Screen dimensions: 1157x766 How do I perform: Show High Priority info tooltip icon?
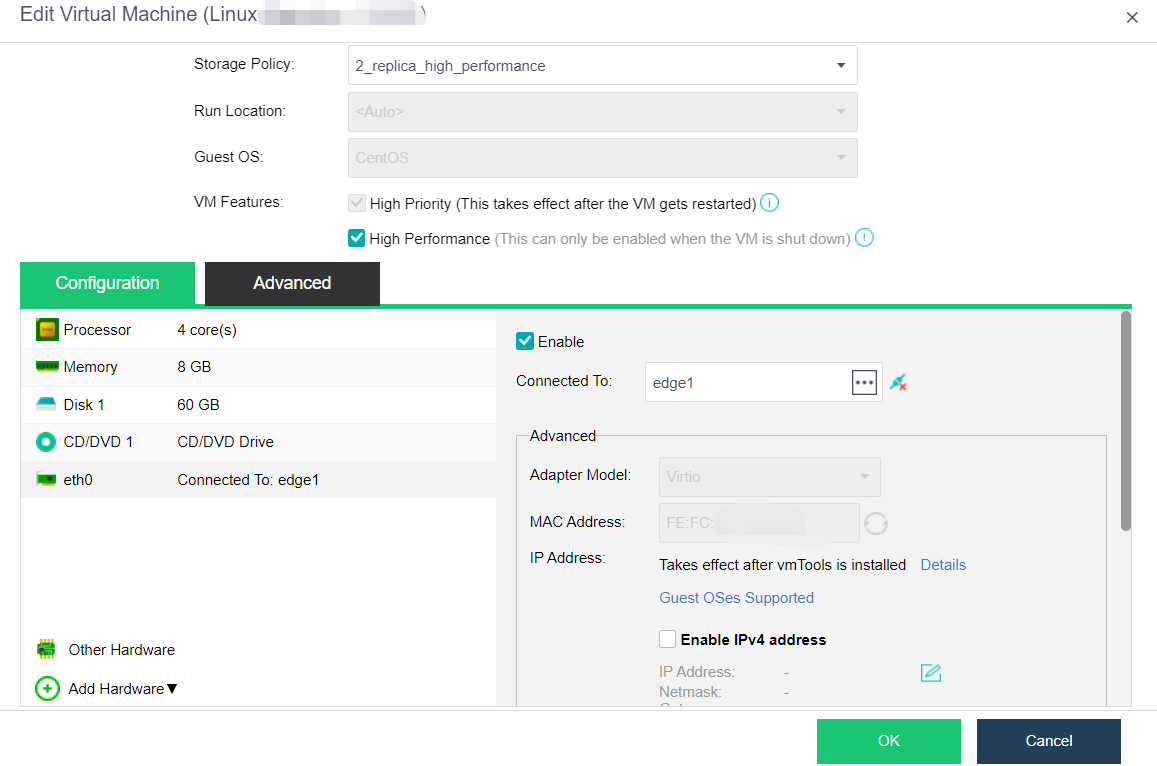coord(769,203)
